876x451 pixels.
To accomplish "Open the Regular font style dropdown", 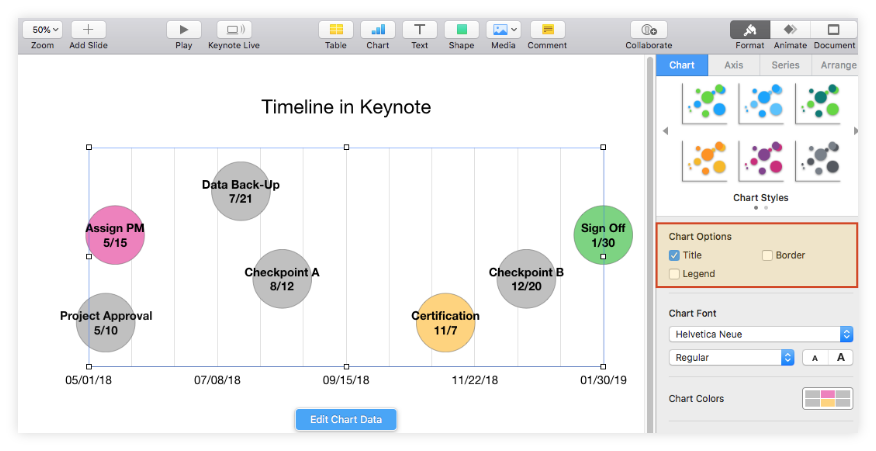I will click(731, 357).
